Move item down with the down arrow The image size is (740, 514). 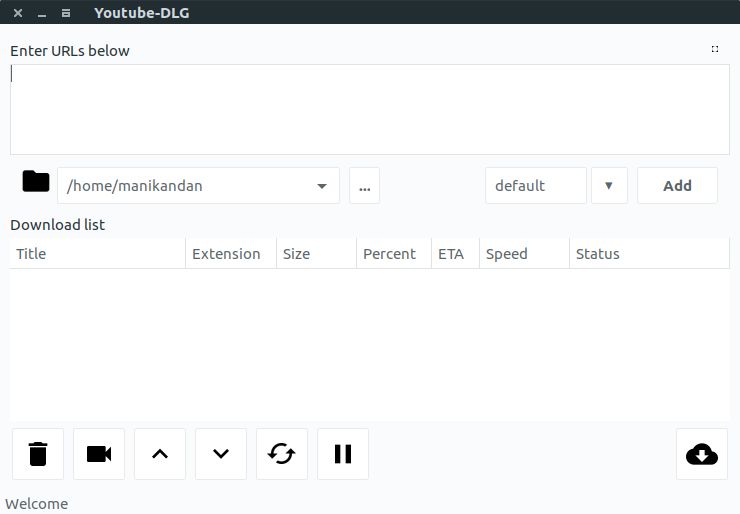click(x=221, y=454)
